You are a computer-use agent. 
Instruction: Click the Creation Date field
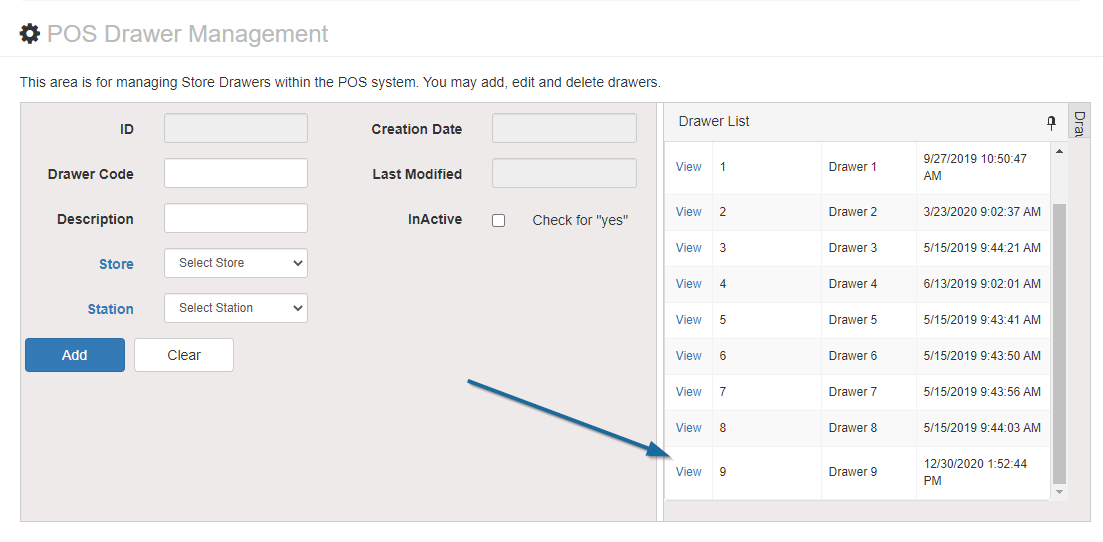[564, 128]
